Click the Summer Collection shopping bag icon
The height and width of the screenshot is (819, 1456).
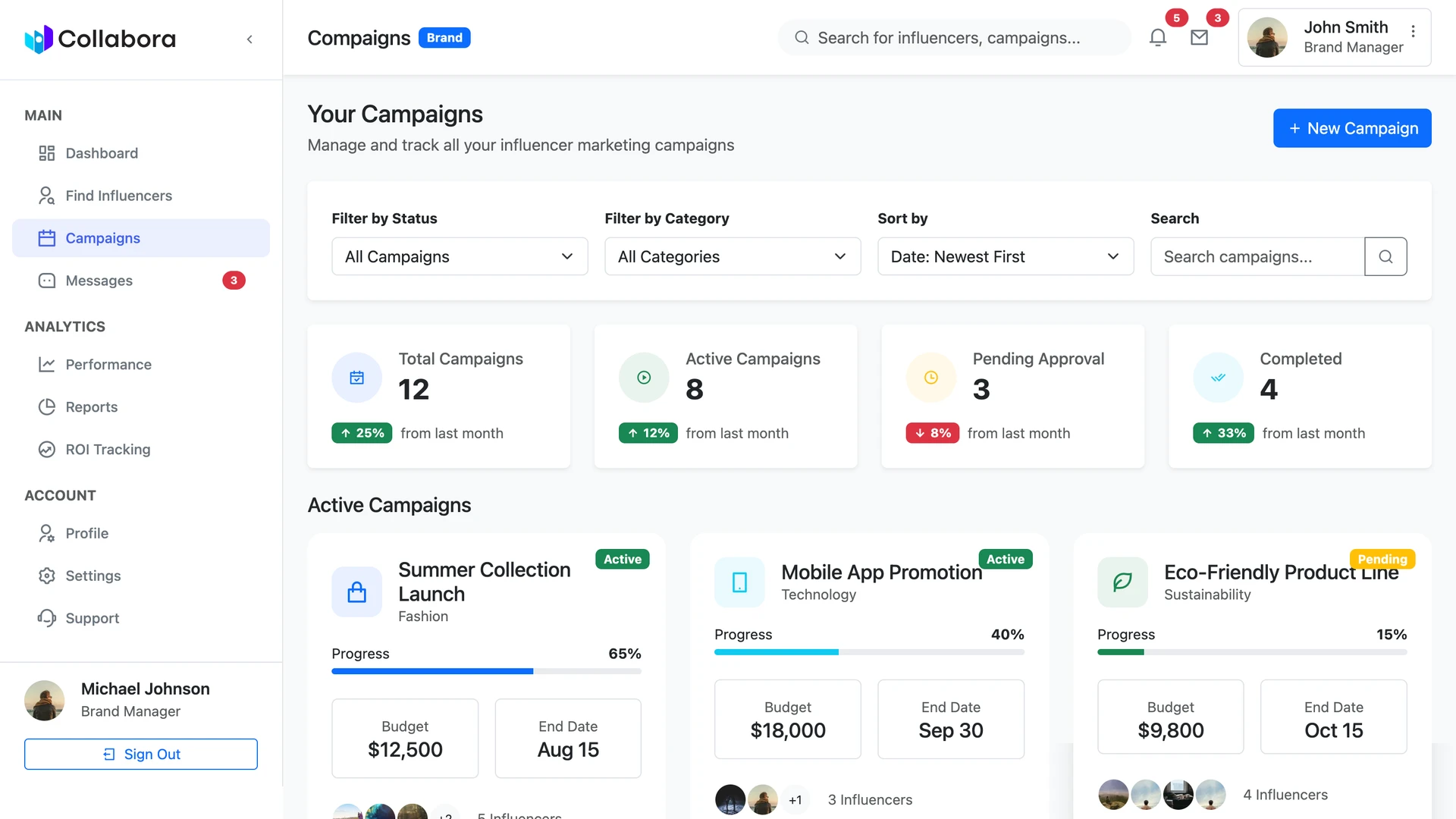point(356,591)
